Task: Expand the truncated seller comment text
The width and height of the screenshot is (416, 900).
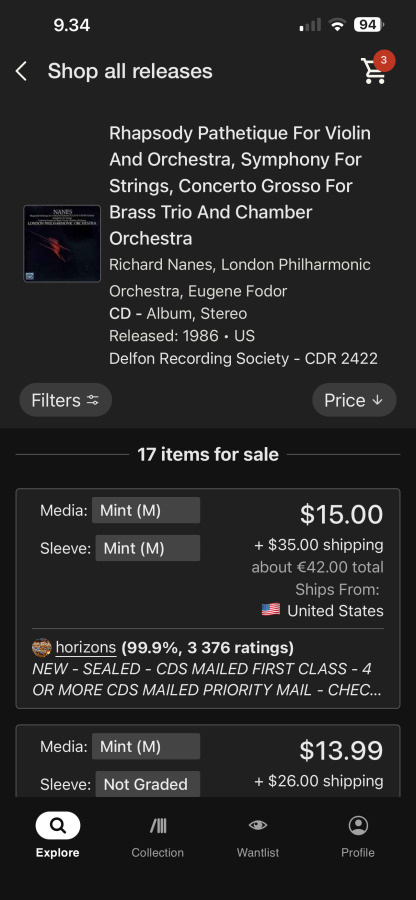Action: pos(207,679)
